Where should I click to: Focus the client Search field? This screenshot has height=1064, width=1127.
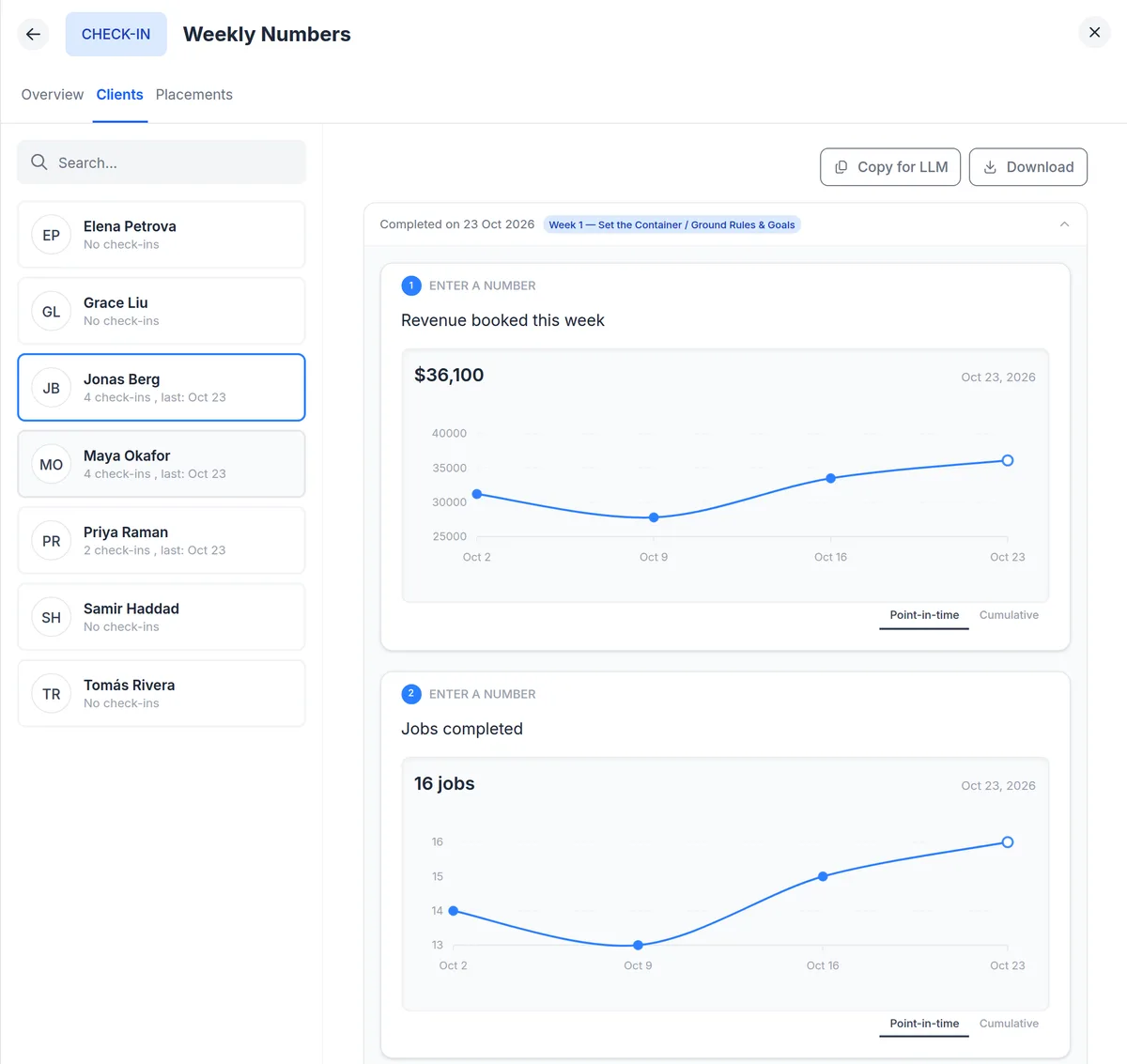pos(162,162)
